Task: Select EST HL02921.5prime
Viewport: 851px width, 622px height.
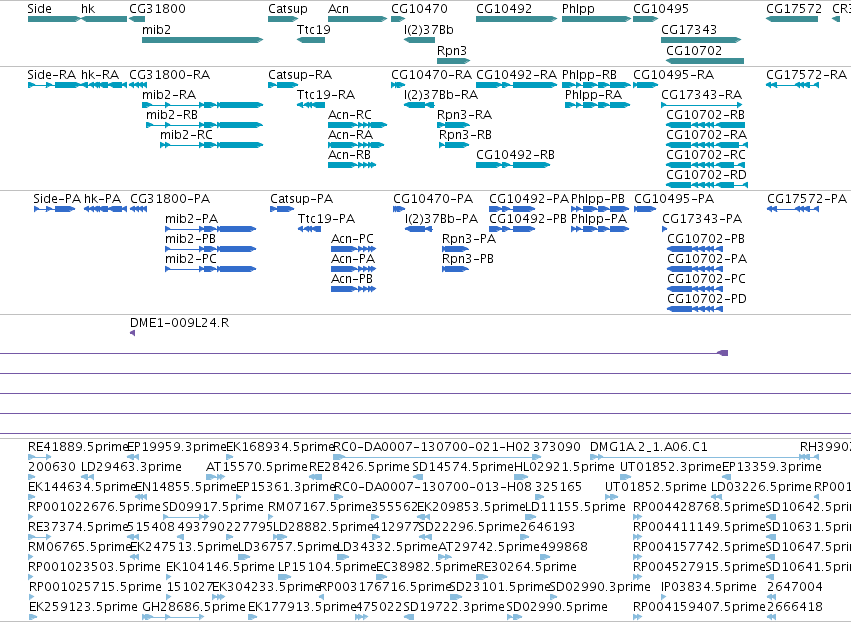Action: point(521,477)
